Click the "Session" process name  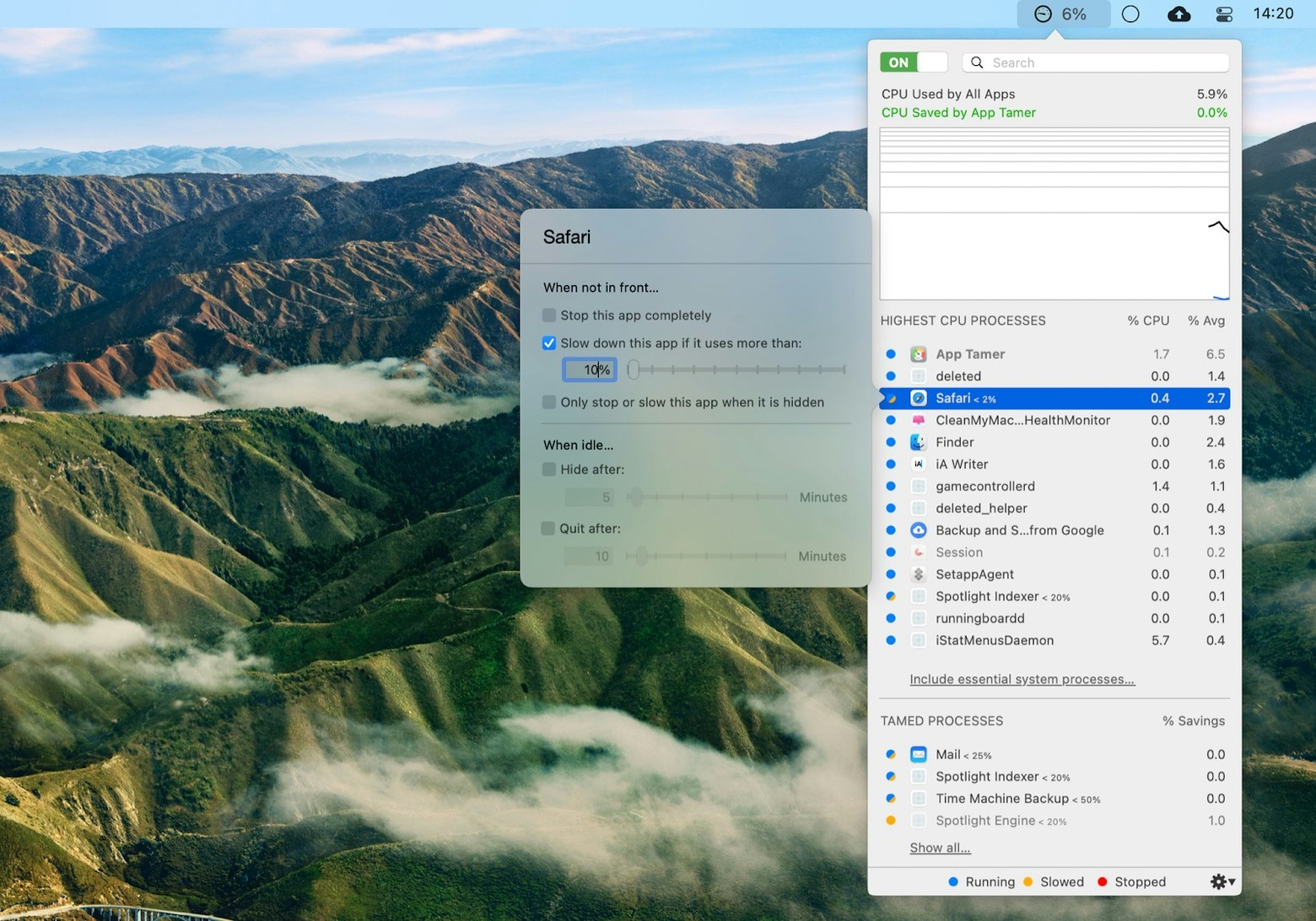[x=959, y=552]
